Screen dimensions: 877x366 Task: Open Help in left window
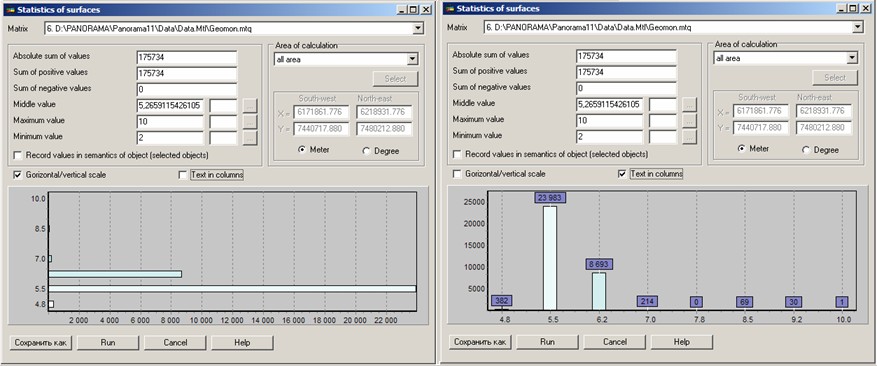click(x=242, y=342)
